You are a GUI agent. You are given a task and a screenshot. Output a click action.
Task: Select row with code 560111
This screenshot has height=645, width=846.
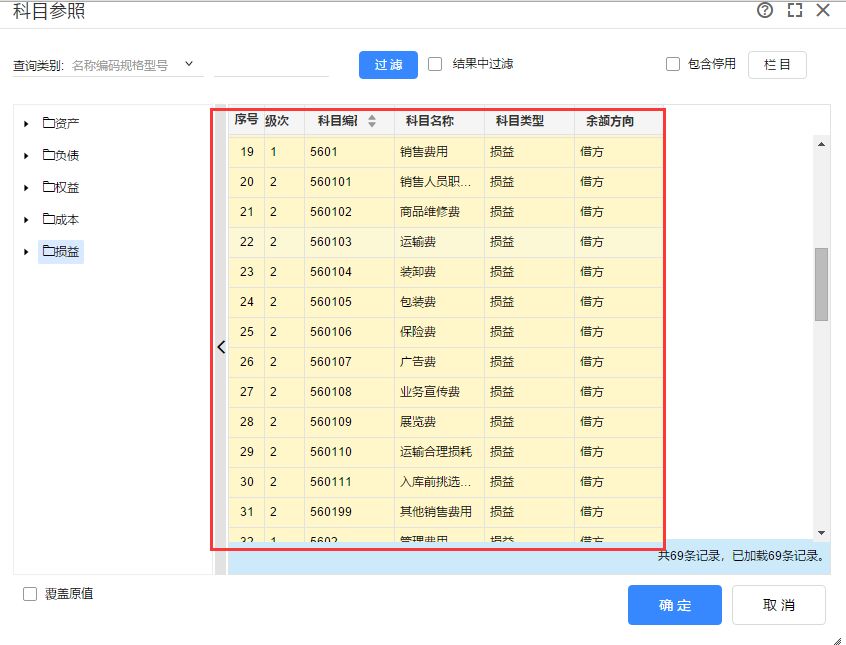446,481
